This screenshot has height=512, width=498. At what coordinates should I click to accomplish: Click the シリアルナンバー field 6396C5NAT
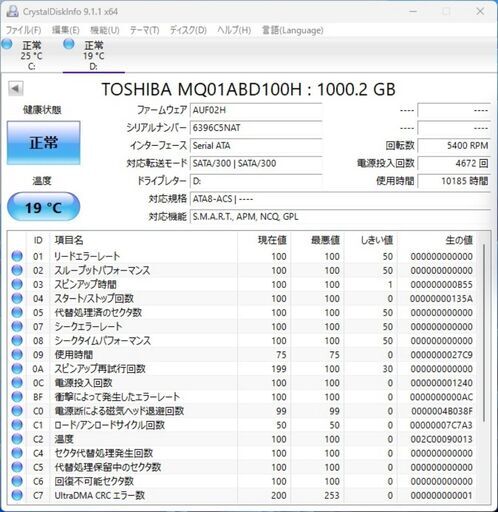[x=256, y=128]
